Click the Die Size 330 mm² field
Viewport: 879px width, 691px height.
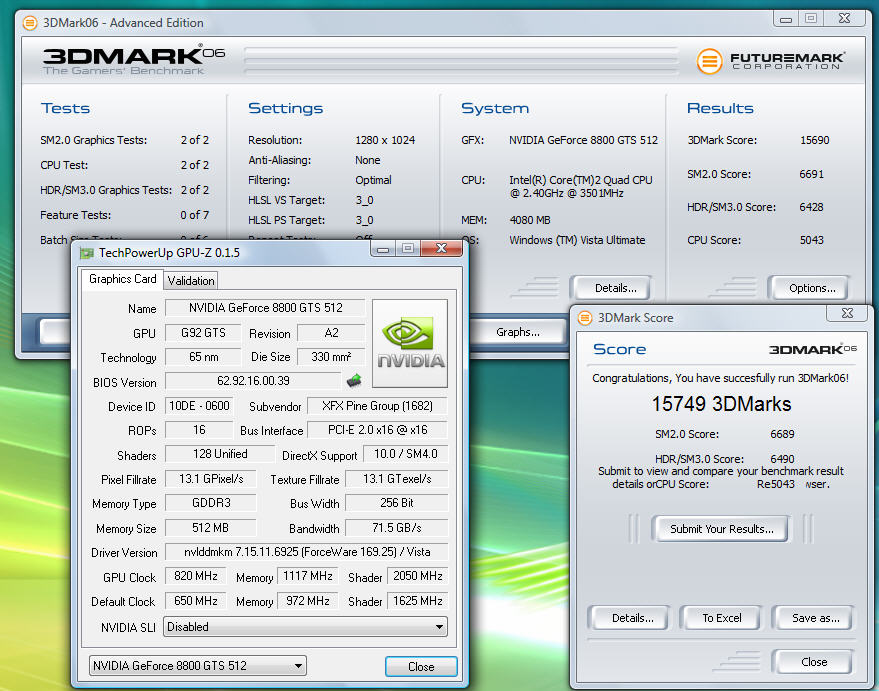(331, 356)
